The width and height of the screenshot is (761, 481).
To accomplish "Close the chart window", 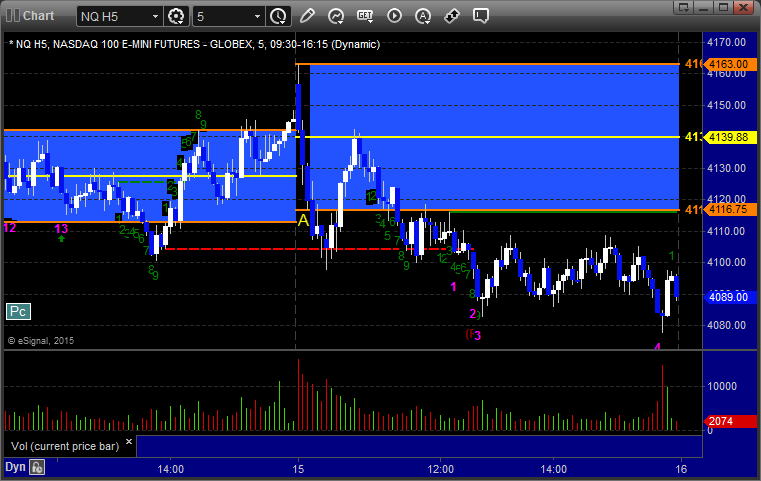I will (x=743, y=7).
